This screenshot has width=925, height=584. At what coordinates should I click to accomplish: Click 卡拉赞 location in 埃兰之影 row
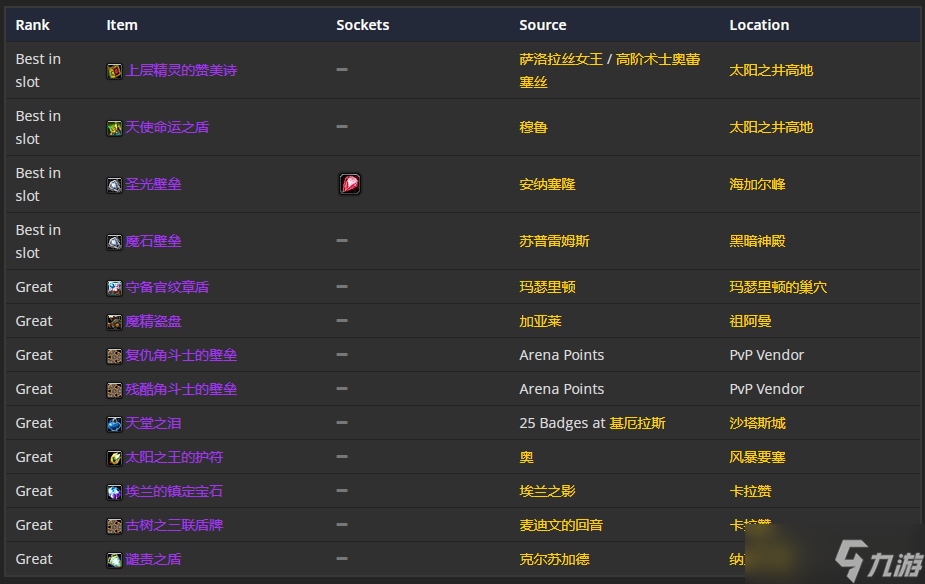coord(750,491)
